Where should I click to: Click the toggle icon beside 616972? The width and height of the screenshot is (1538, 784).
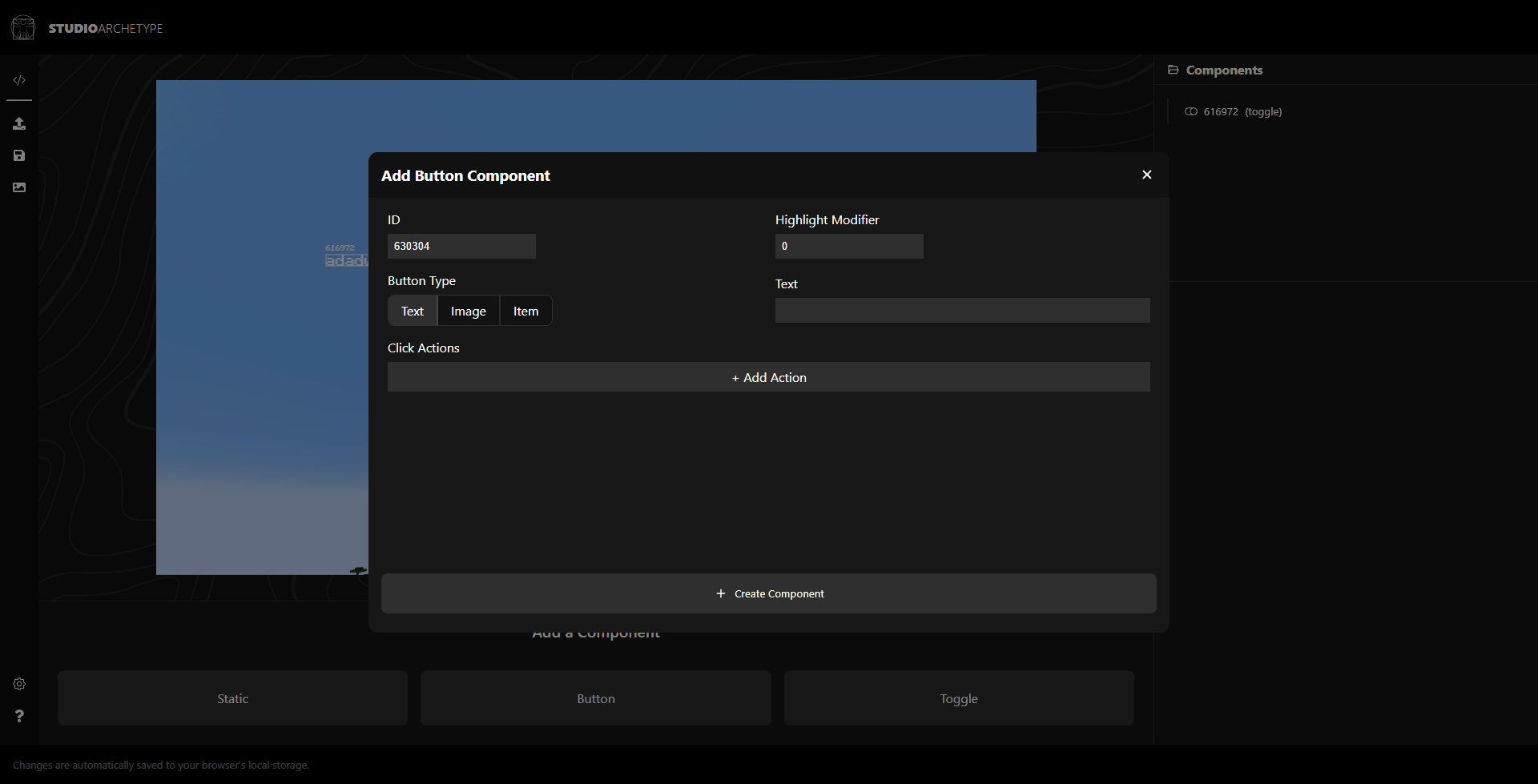pos(1191,111)
